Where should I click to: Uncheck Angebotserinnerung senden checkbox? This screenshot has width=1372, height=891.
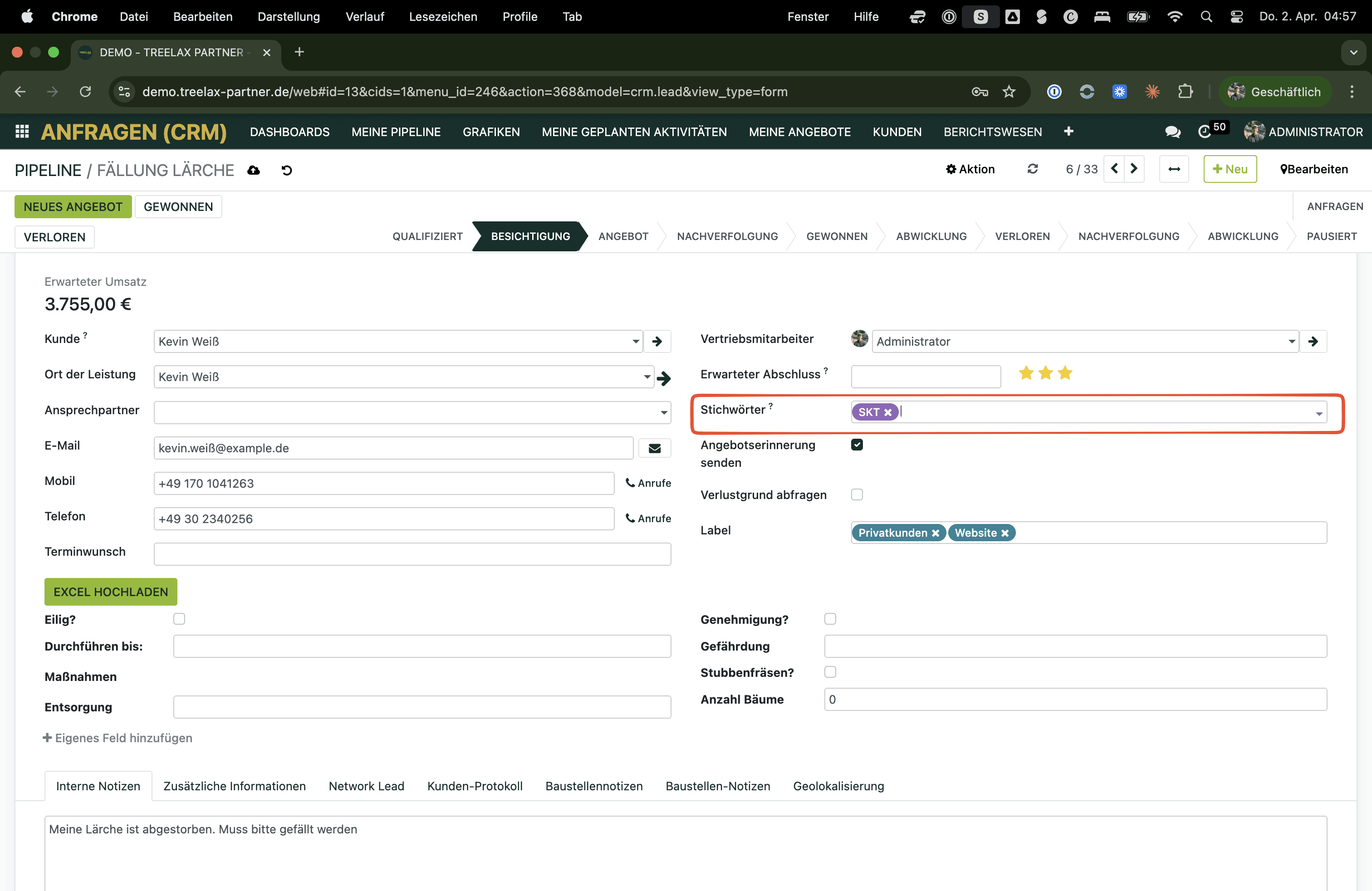click(857, 444)
